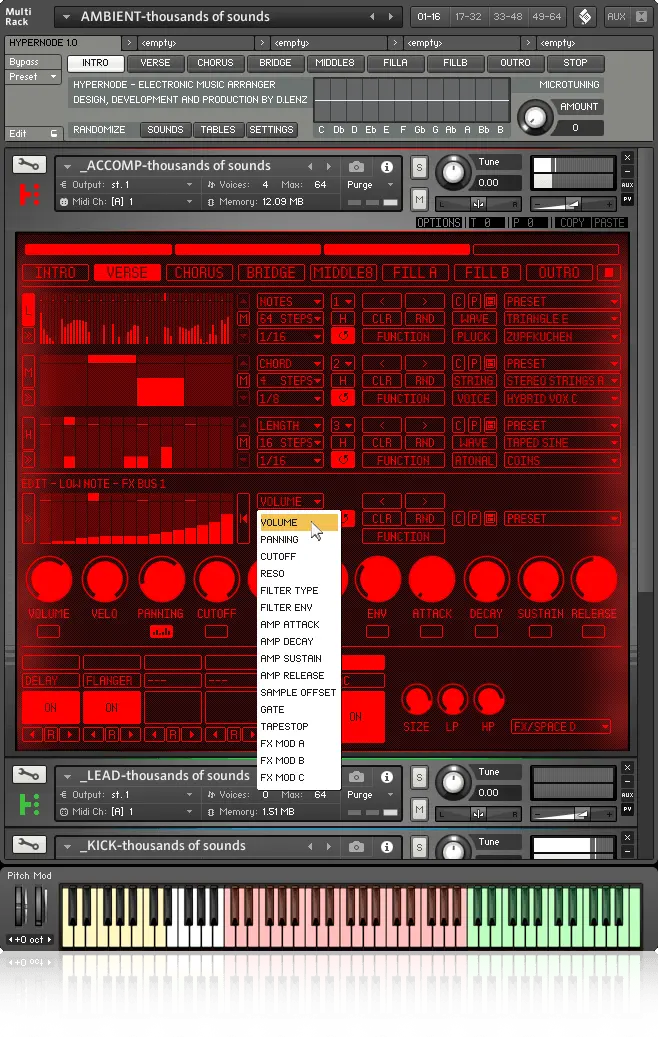658x1053 pixels.
Task: Click P paste icon on CHORD row
Action: click(x=474, y=363)
